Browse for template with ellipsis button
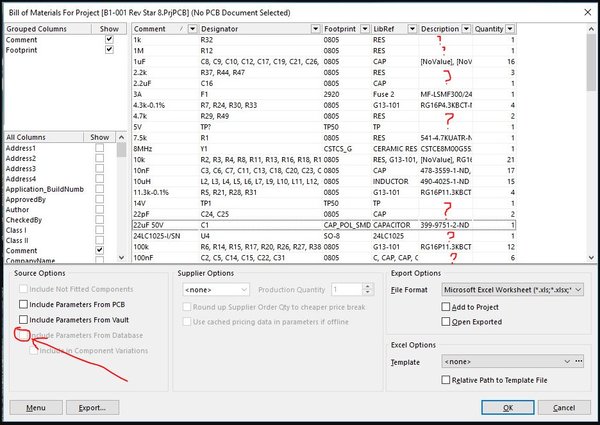The height and width of the screenshot is (425, 600). 579,361
